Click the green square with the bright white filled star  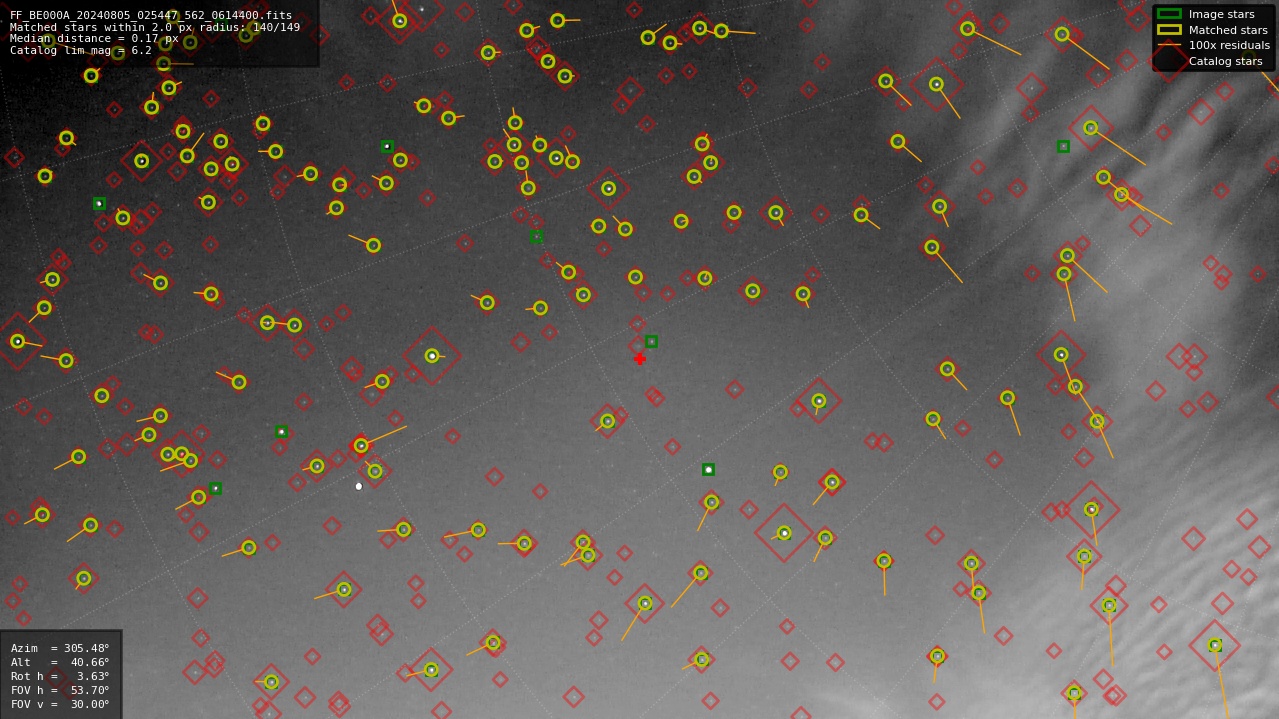coord(708,469)
